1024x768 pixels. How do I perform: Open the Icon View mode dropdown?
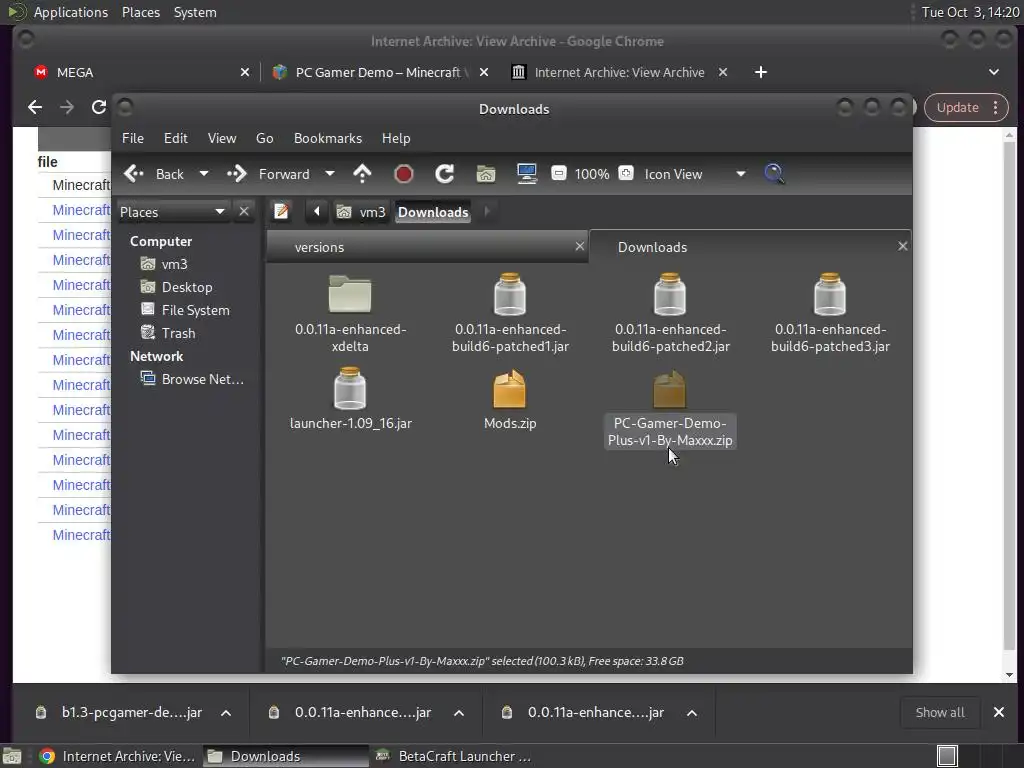(695, 174)
